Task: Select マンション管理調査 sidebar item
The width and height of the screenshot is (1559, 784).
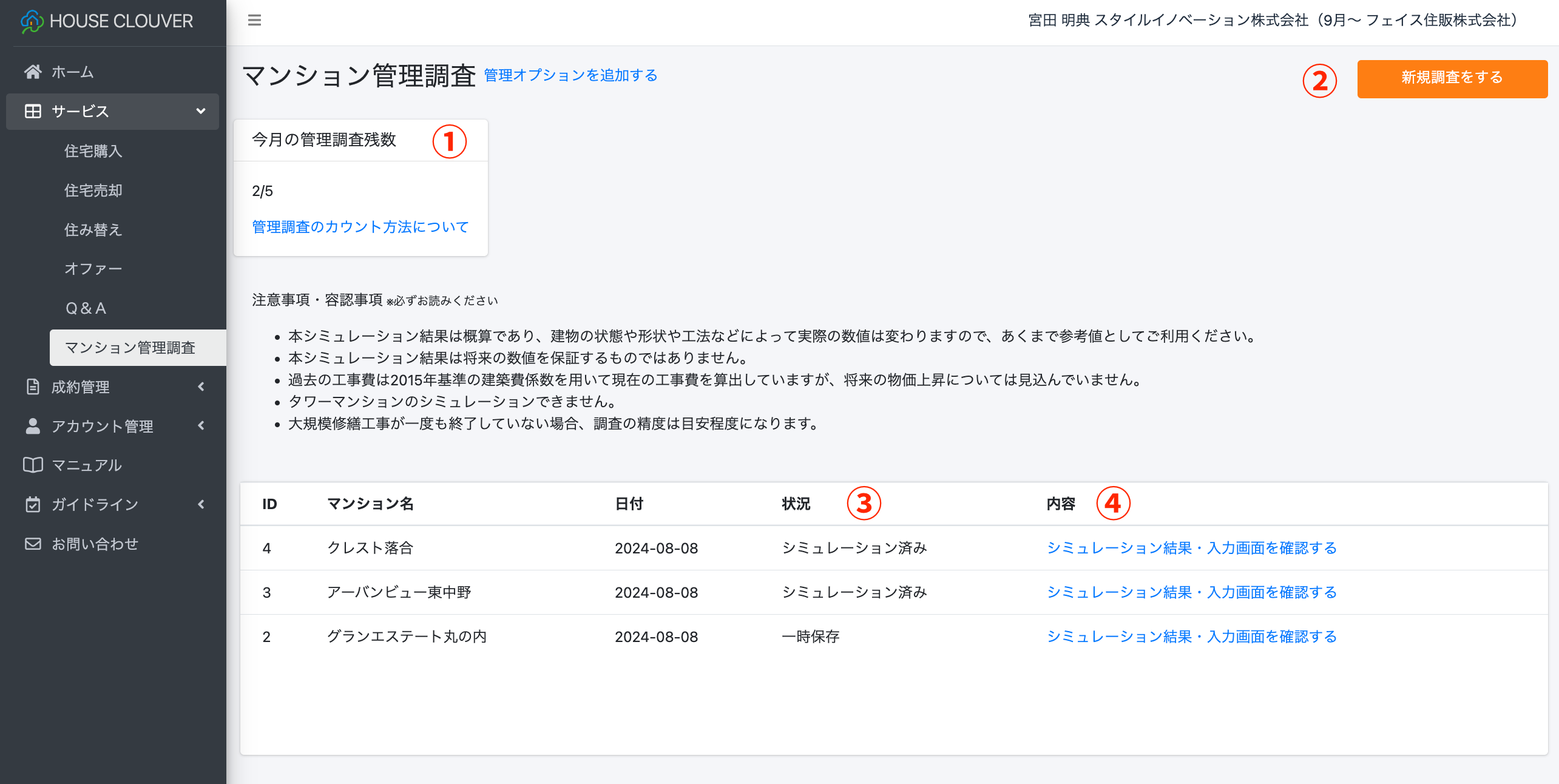Action: coord(130,348)
